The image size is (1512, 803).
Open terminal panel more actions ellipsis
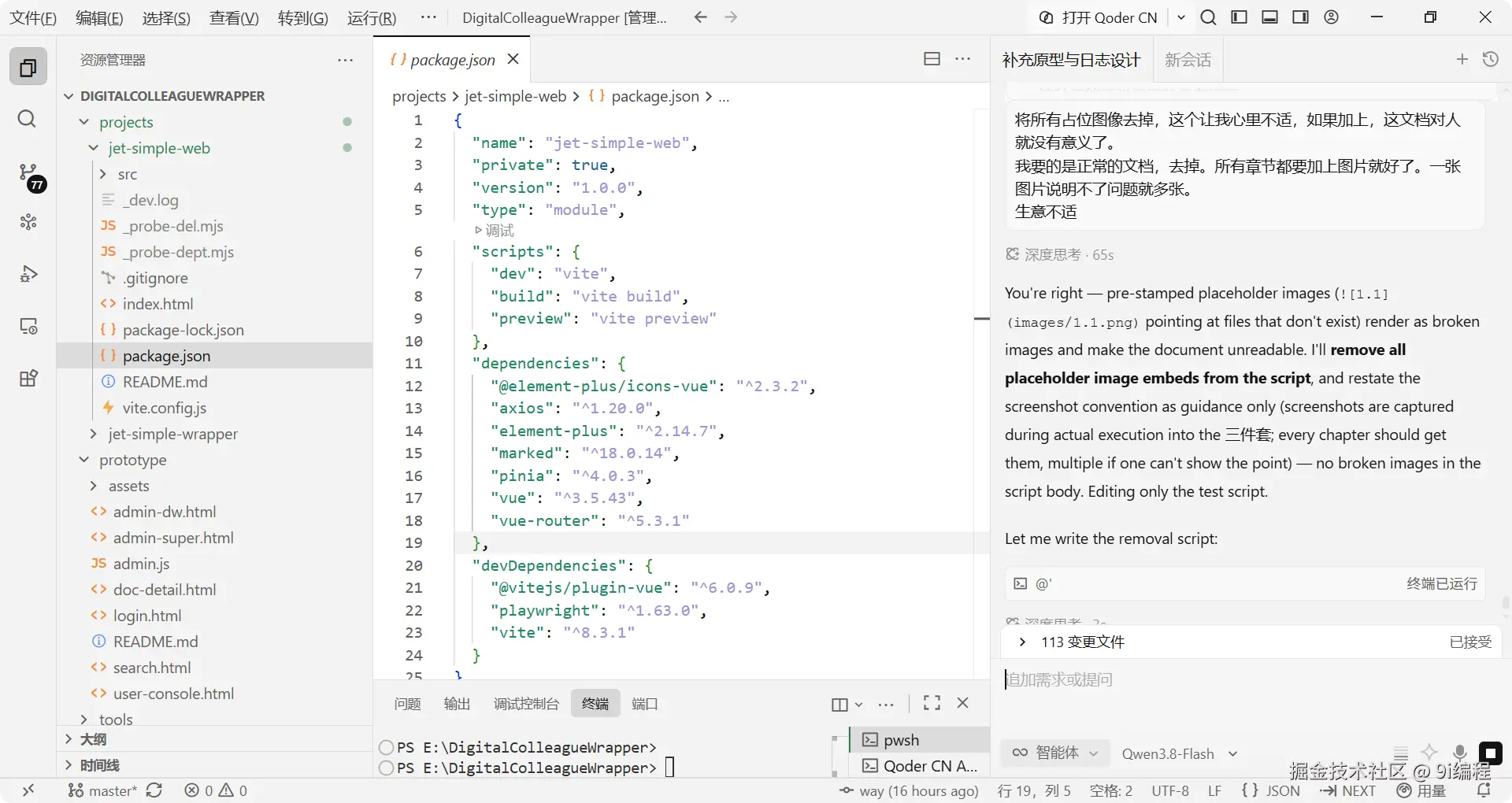pyautogui.click(x=886, y=705)
